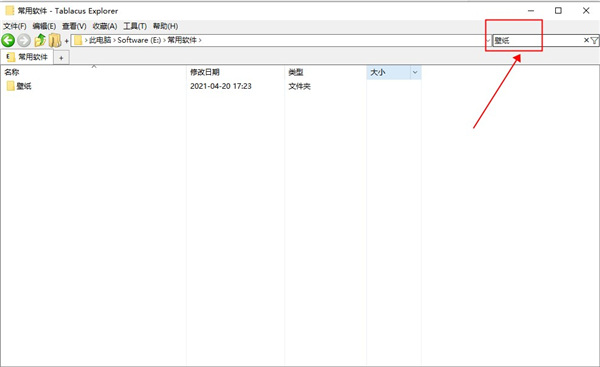The width and height of the screenshot is (600, 367).
Task: Click the date 2021-04-20 17:23
Action: click(221, 86)
